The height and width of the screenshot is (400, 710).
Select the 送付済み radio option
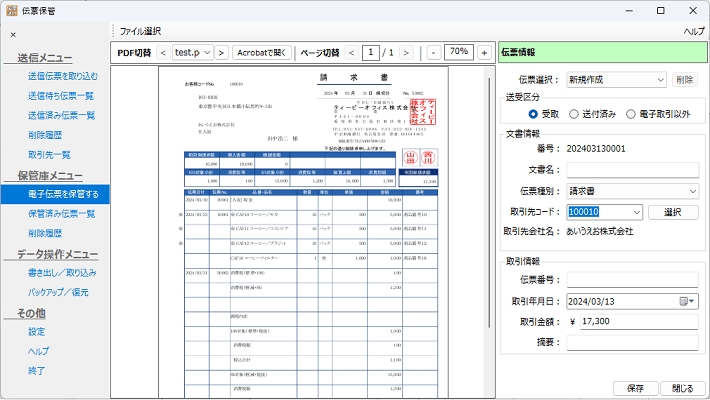[574, 114]
